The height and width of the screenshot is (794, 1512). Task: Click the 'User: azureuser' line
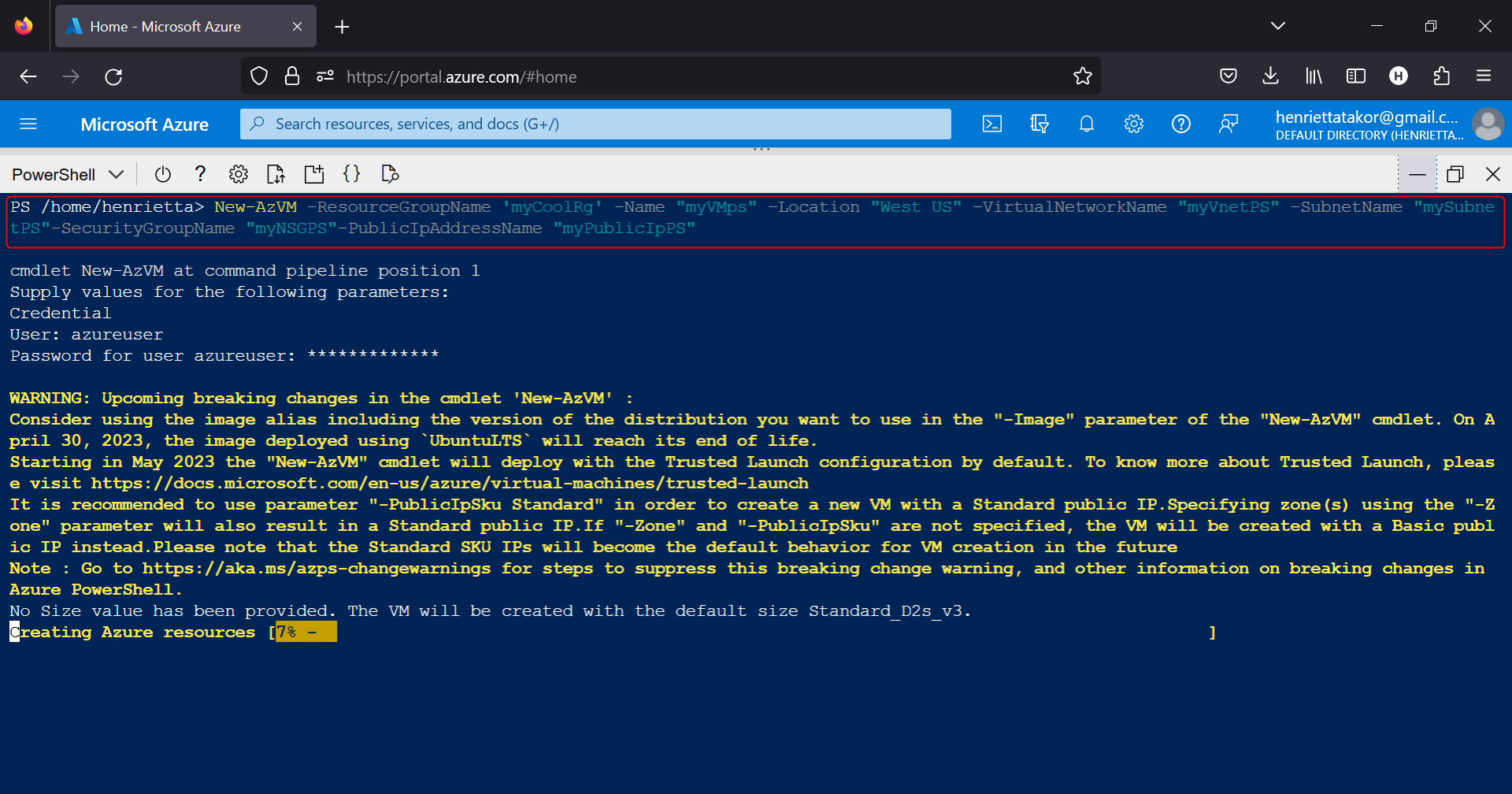87,334
